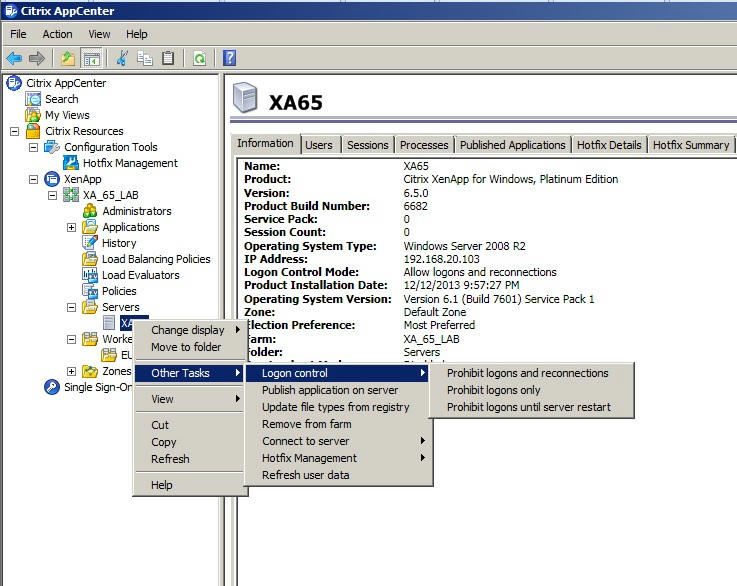Switch to the Published Applications tab

[512, 145]
